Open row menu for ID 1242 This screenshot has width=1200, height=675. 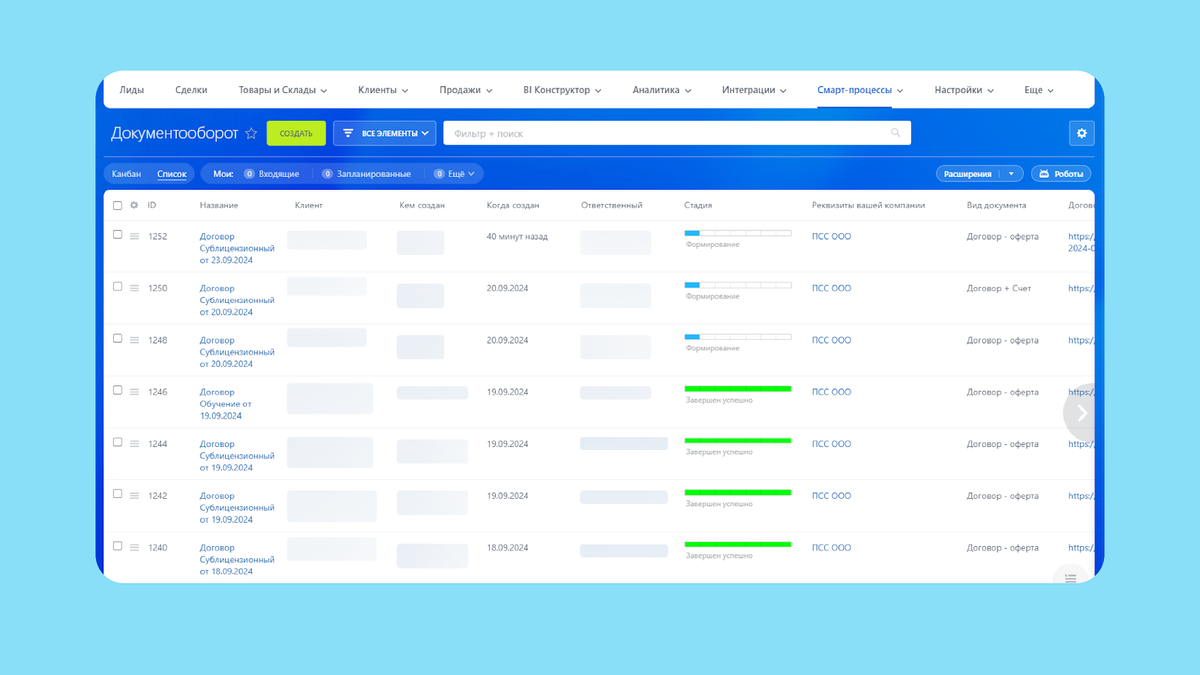pos(134,496)
